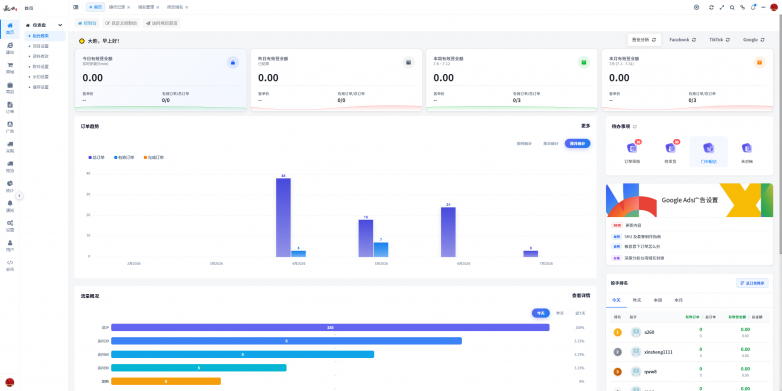Switch to the 域名管理 page tab

point(145,7)
